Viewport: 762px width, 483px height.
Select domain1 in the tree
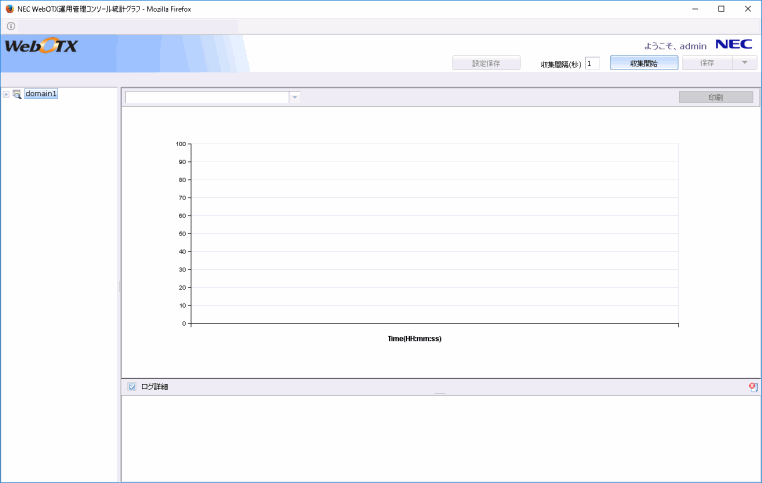41,94
